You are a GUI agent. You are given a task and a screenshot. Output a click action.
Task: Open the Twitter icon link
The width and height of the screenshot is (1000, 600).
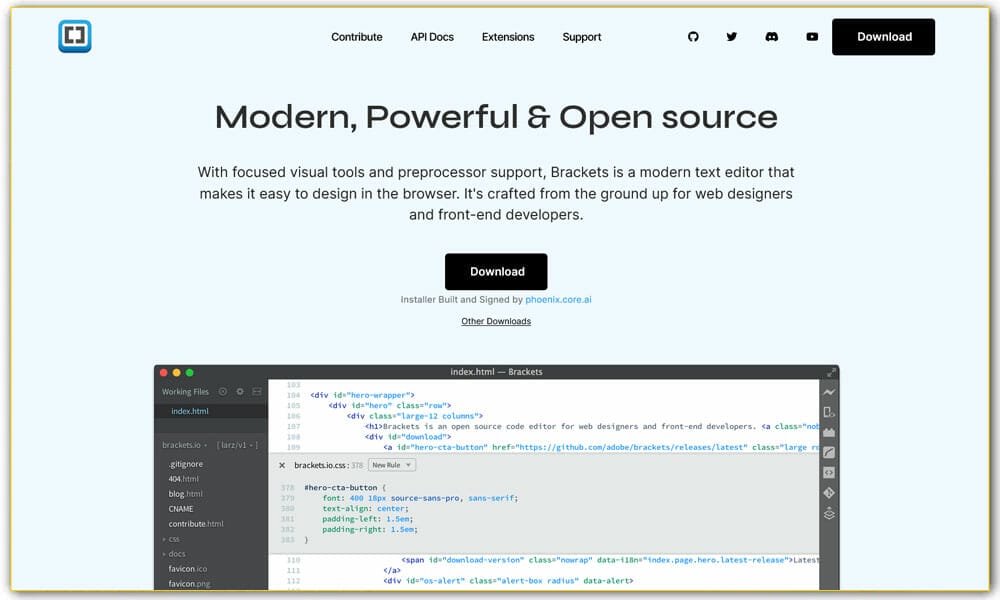[732, 37]
